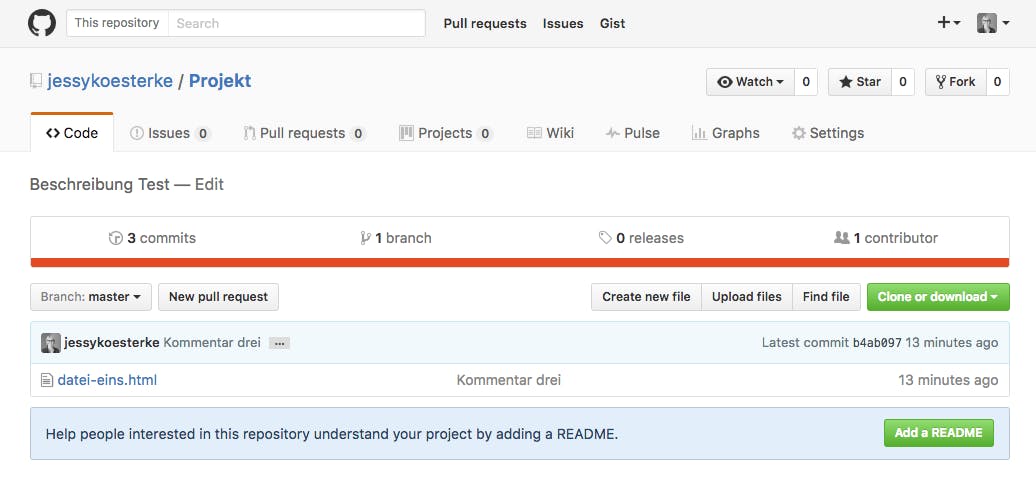Go to GitHub home via Octocat logo

point(42,23)
